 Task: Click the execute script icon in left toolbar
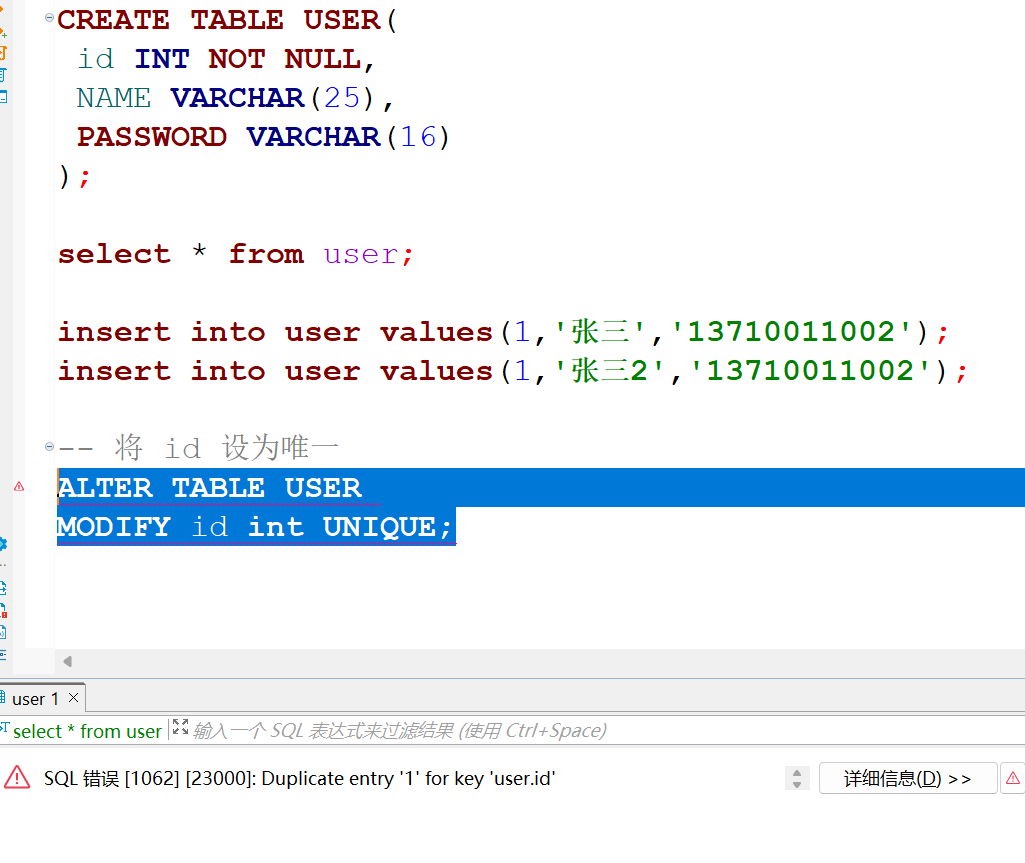tap(3, 52)
